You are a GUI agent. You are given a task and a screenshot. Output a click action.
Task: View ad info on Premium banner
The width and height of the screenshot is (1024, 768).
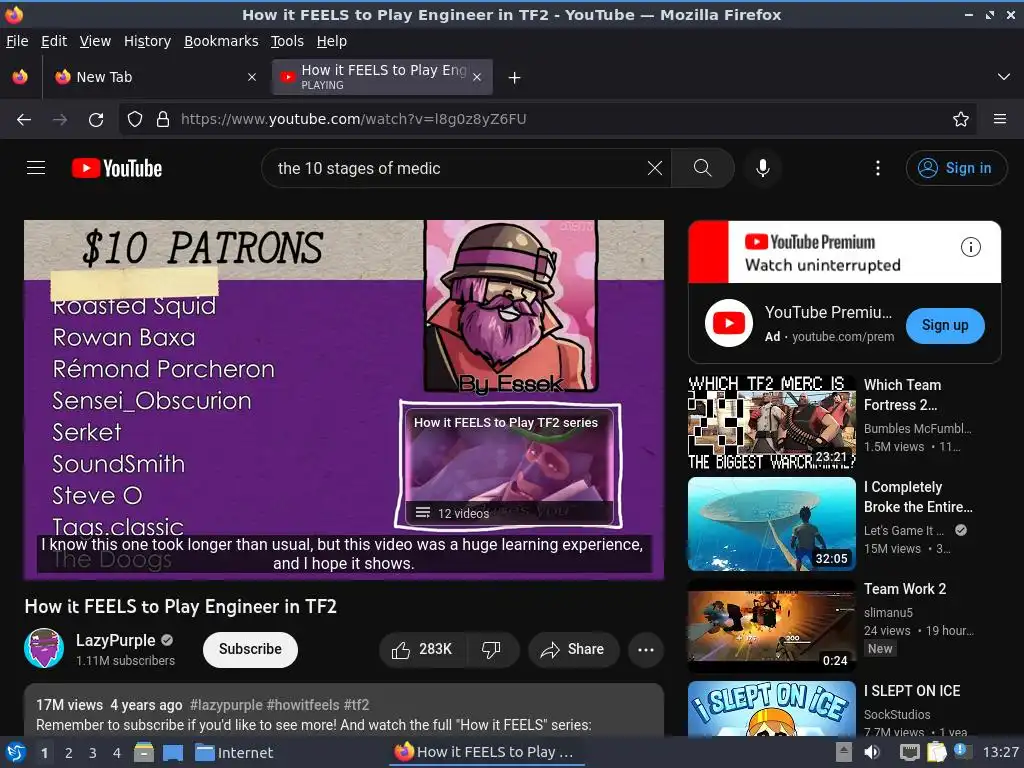click(x=970, y=247)
